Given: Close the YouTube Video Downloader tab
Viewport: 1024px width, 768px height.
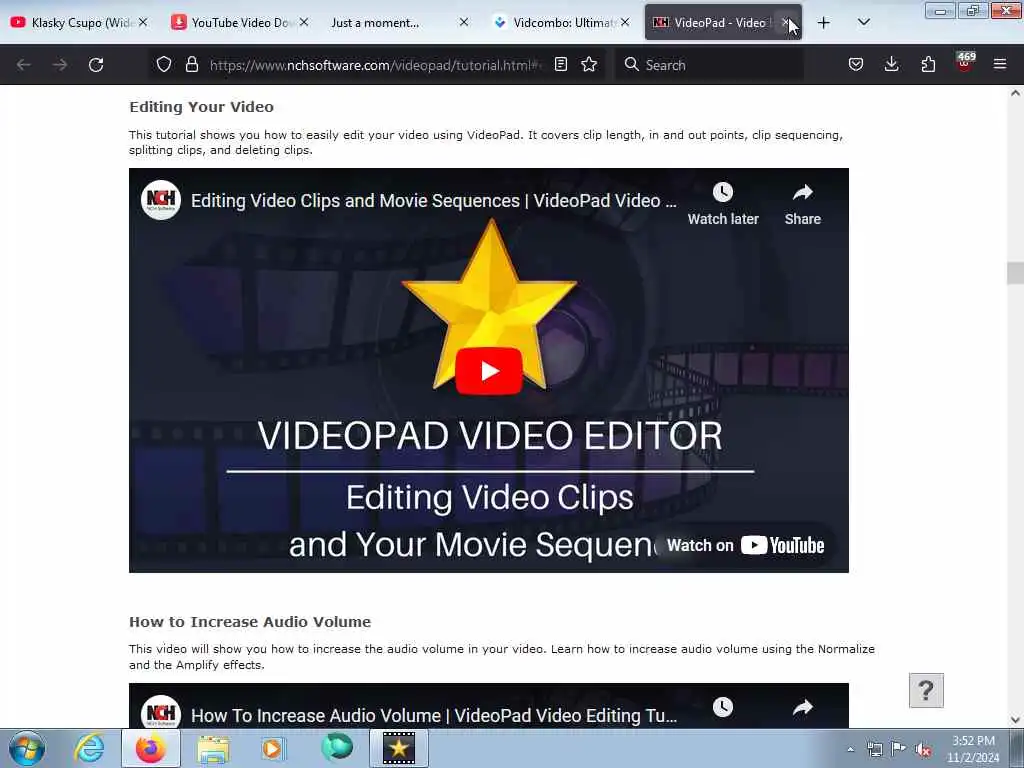Looking at the screenshot, I should (304, 23).
